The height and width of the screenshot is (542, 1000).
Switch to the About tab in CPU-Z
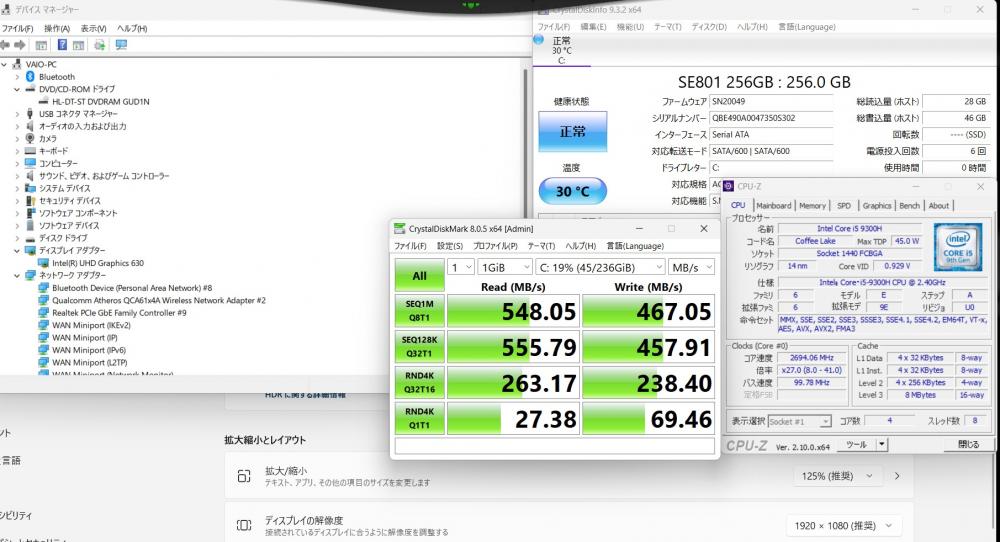(x=938, y=205)
